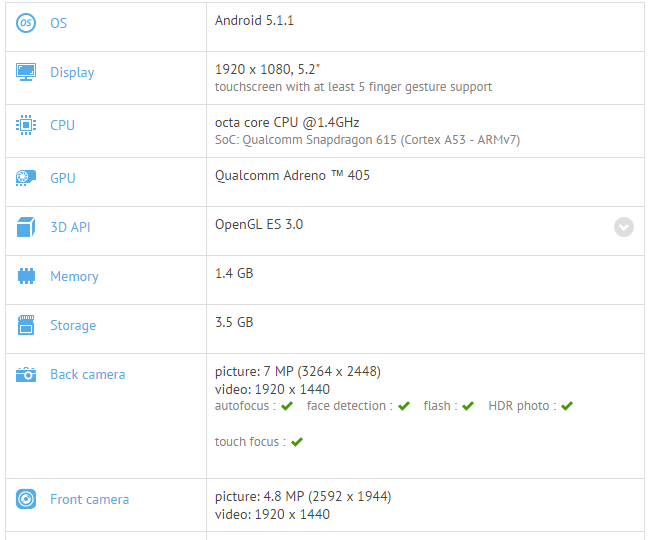Click the GPU card icon

26,178
